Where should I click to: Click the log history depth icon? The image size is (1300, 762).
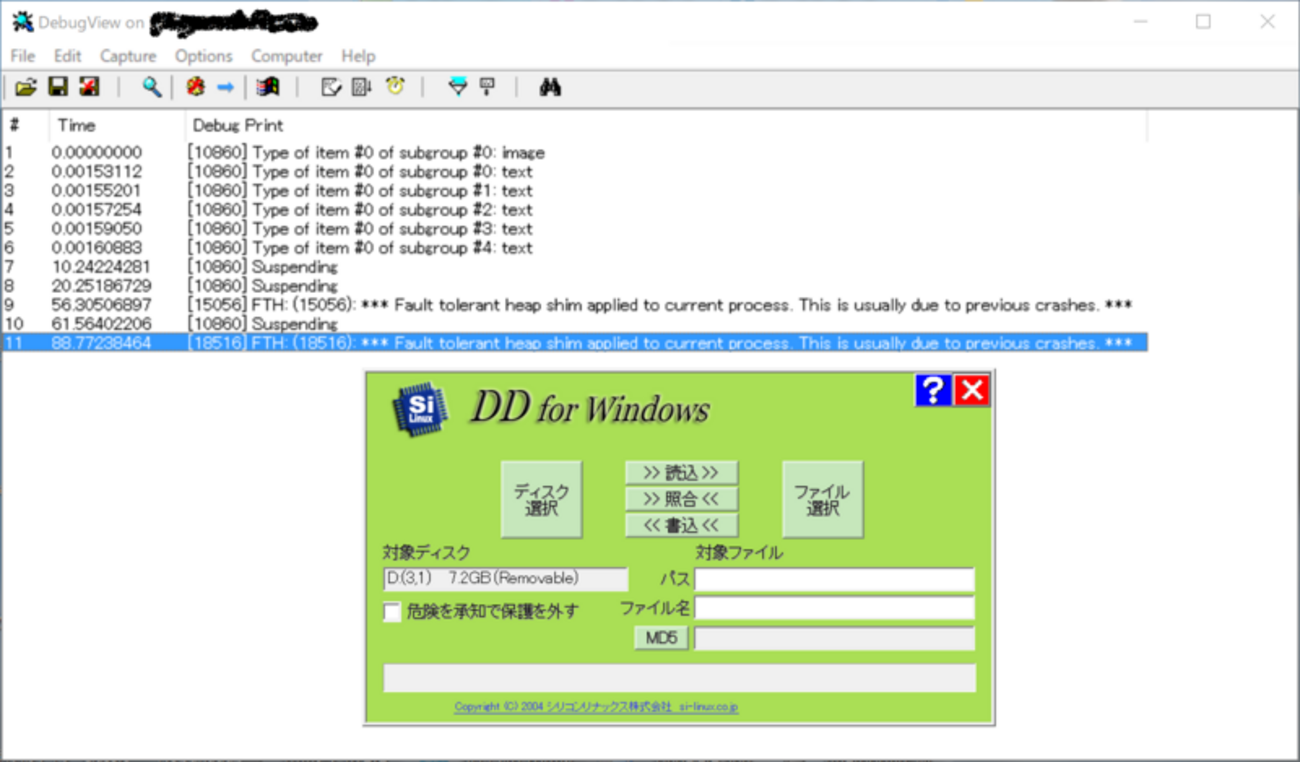click(x=362, y=87)
